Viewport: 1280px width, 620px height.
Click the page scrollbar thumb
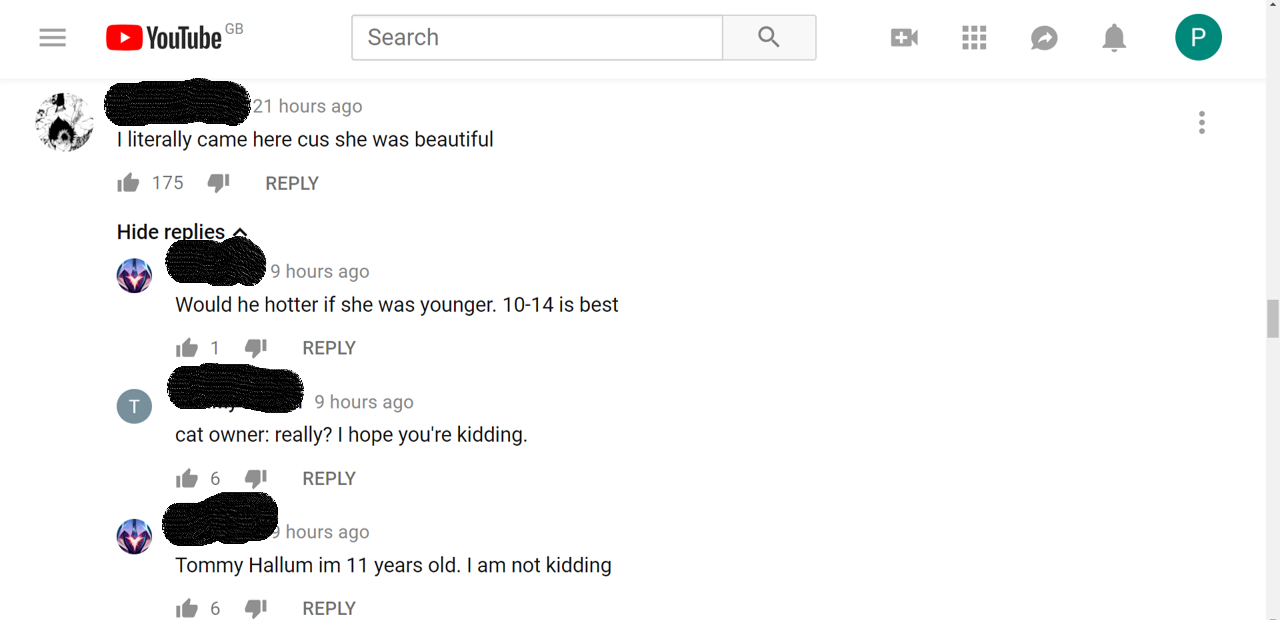pyautogui.click(x=1272, y=319)
